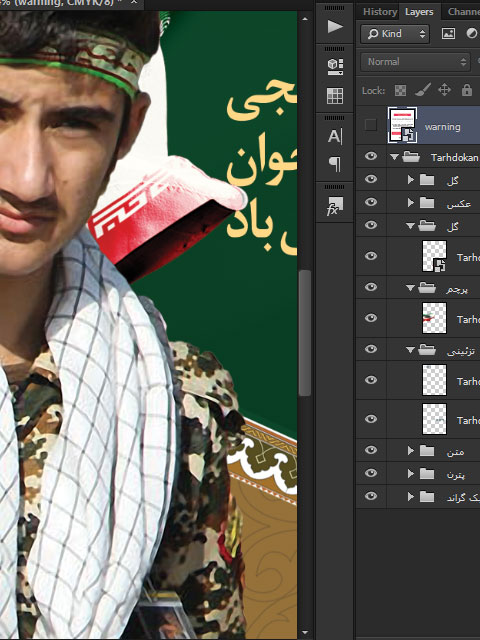This screenshot has height=640, width=480.
Task: Toggle visibility of the پرچم group
Action: point(371,287)
